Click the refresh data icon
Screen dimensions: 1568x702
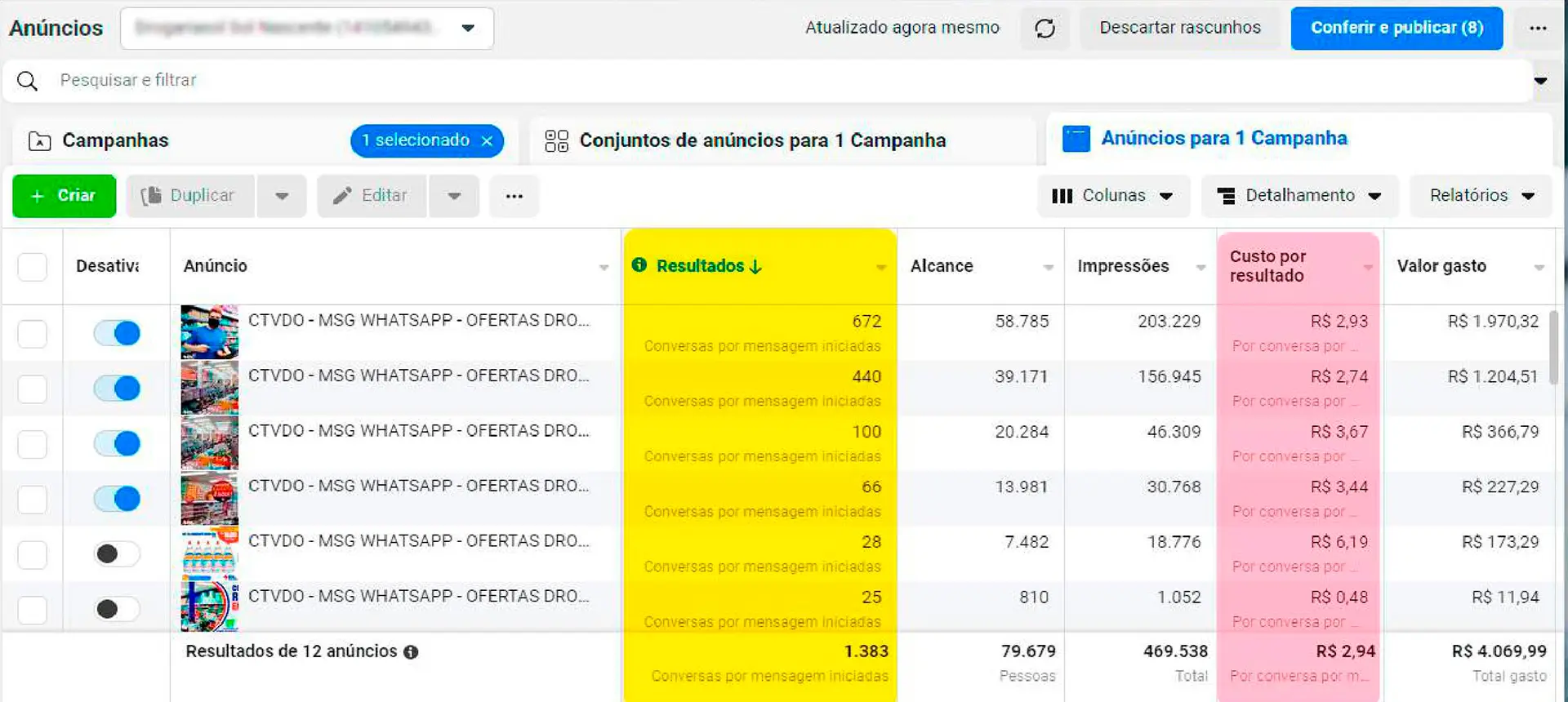tap(1045, 29)
